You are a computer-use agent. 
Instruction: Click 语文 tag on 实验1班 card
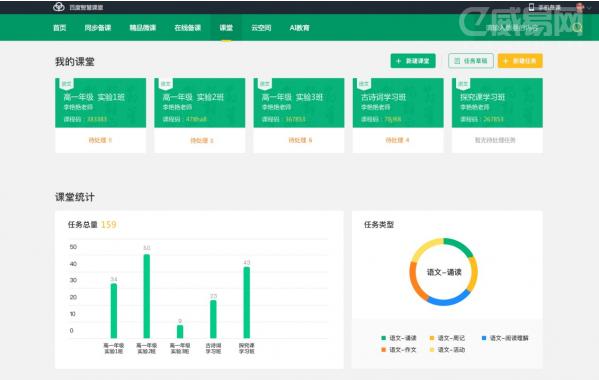coord(66,84)
